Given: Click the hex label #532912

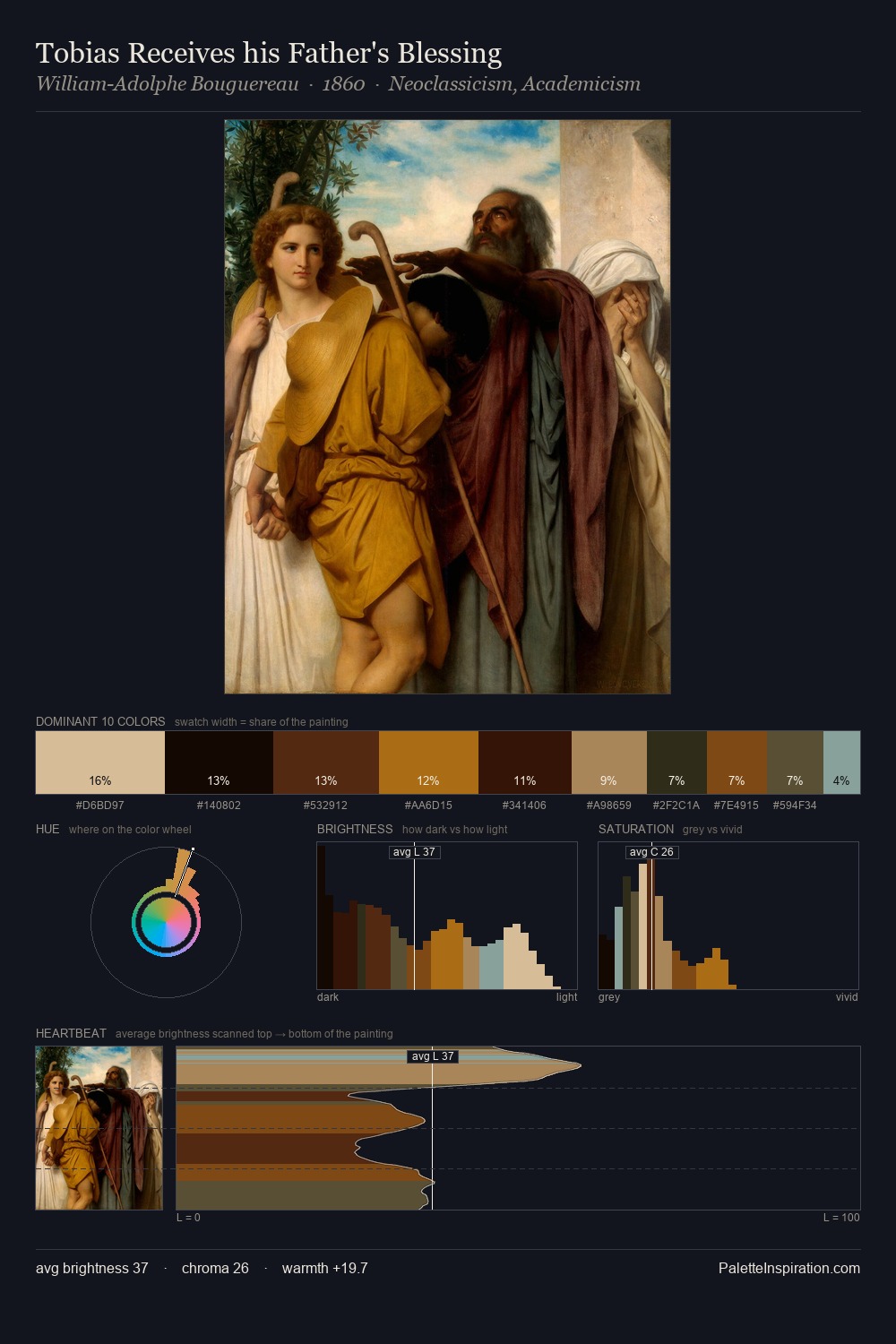Looking at the screenshot, I should click(326, 806).
